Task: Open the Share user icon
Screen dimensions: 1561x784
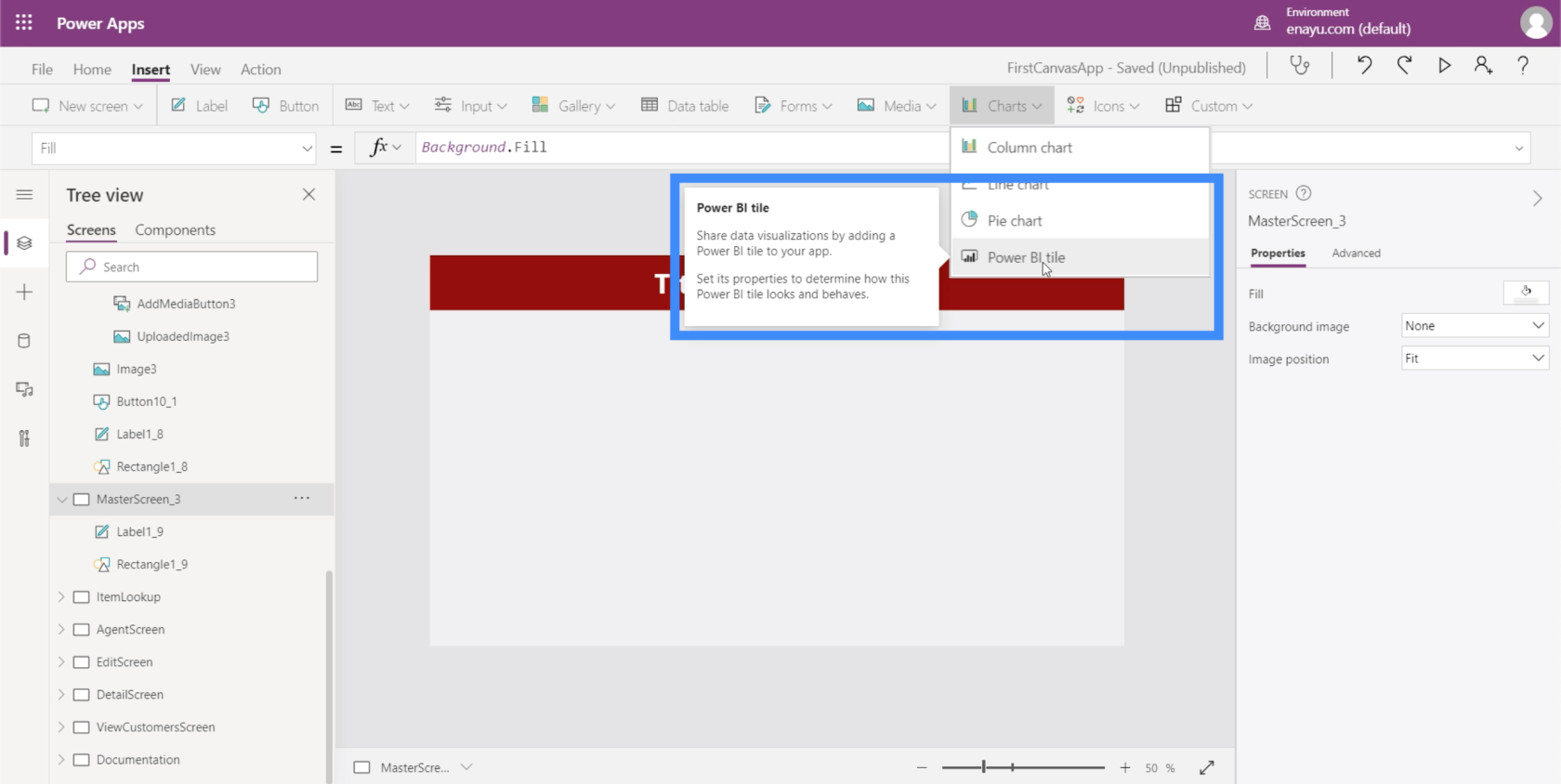Action: tap(1483, 65)
